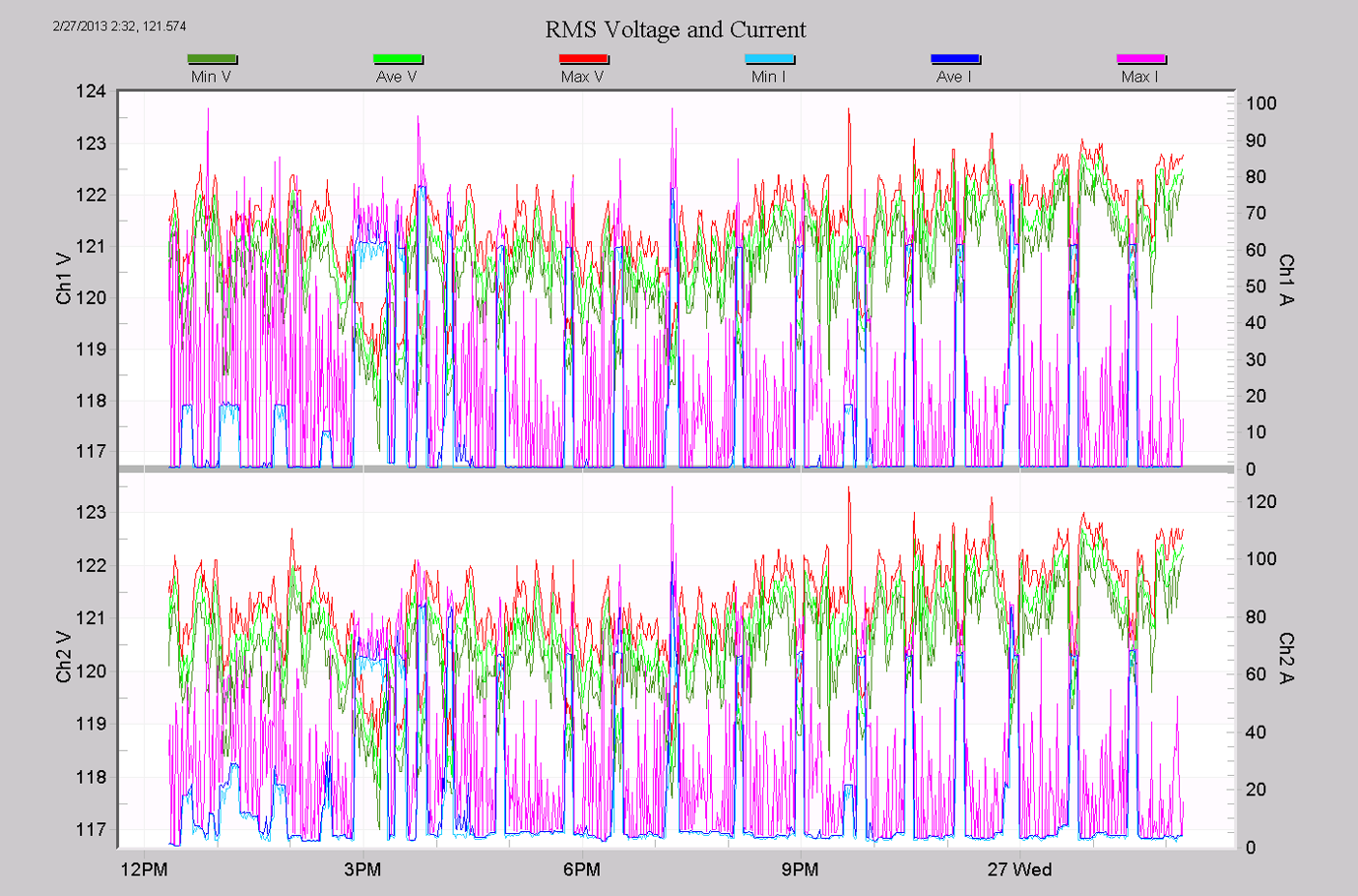Click the blue Ave I legend swatch
The height and width of the screenshot is (896, 1358).
(x=954, y=59)
